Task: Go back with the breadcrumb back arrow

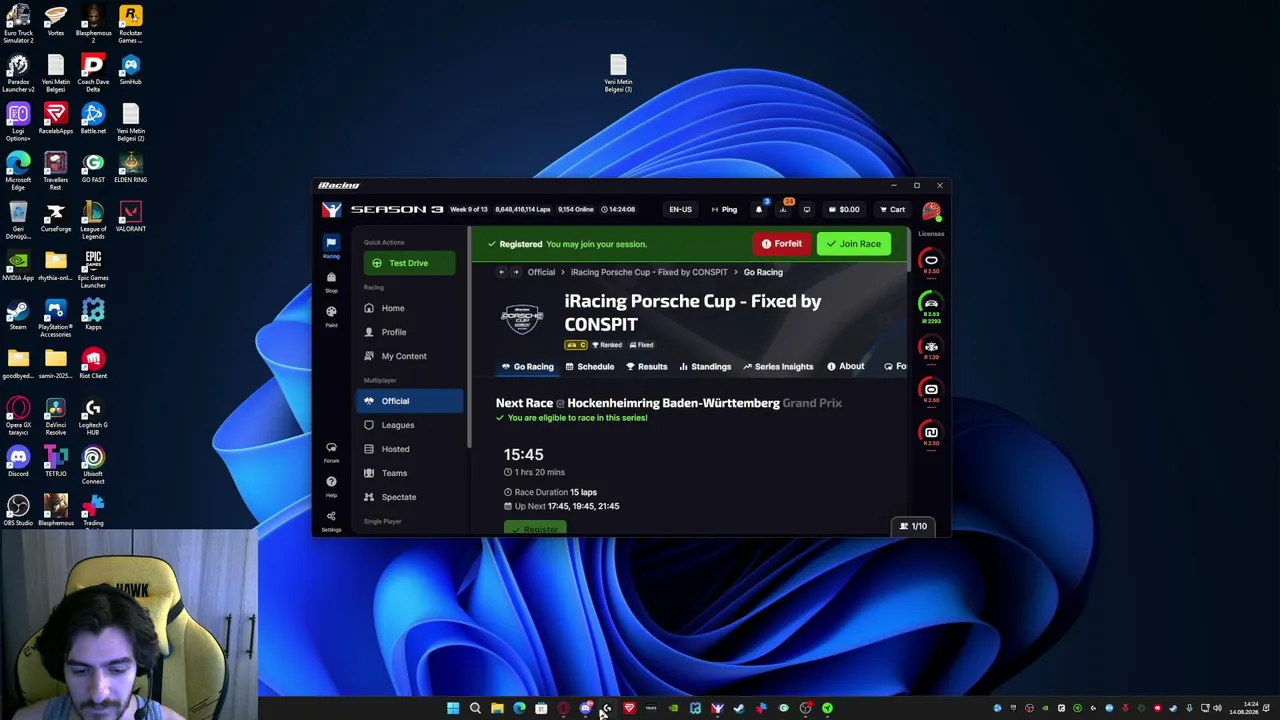Action: [x=501, y=272]
